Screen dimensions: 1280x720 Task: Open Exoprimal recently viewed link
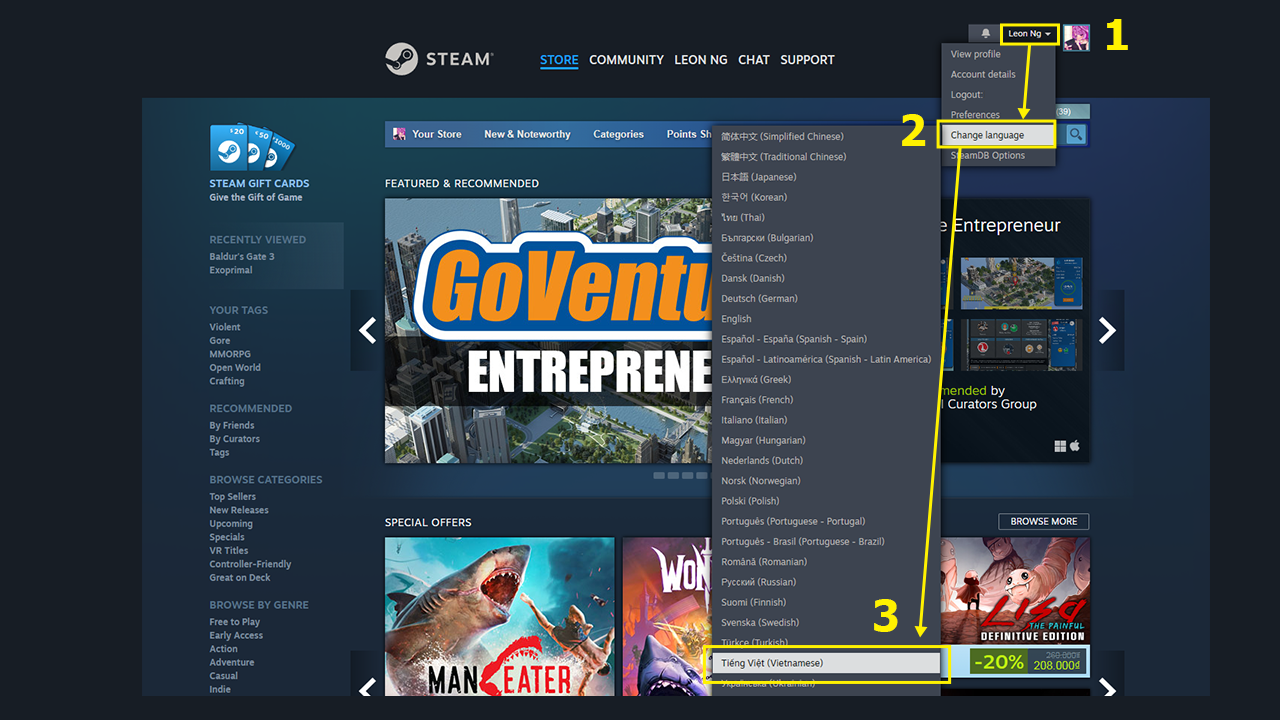click(230, 270)
